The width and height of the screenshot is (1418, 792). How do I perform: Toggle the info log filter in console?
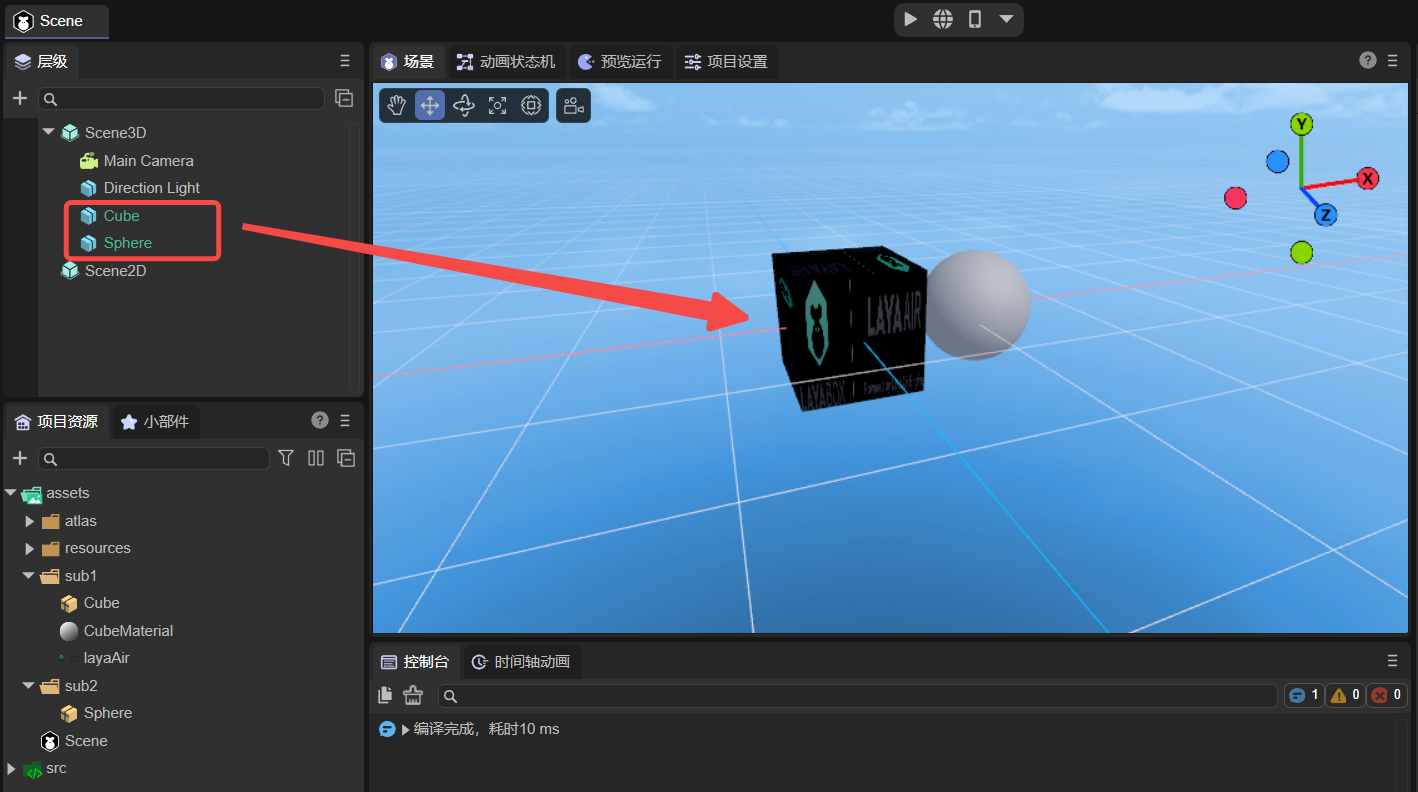tap(1304, 695)
